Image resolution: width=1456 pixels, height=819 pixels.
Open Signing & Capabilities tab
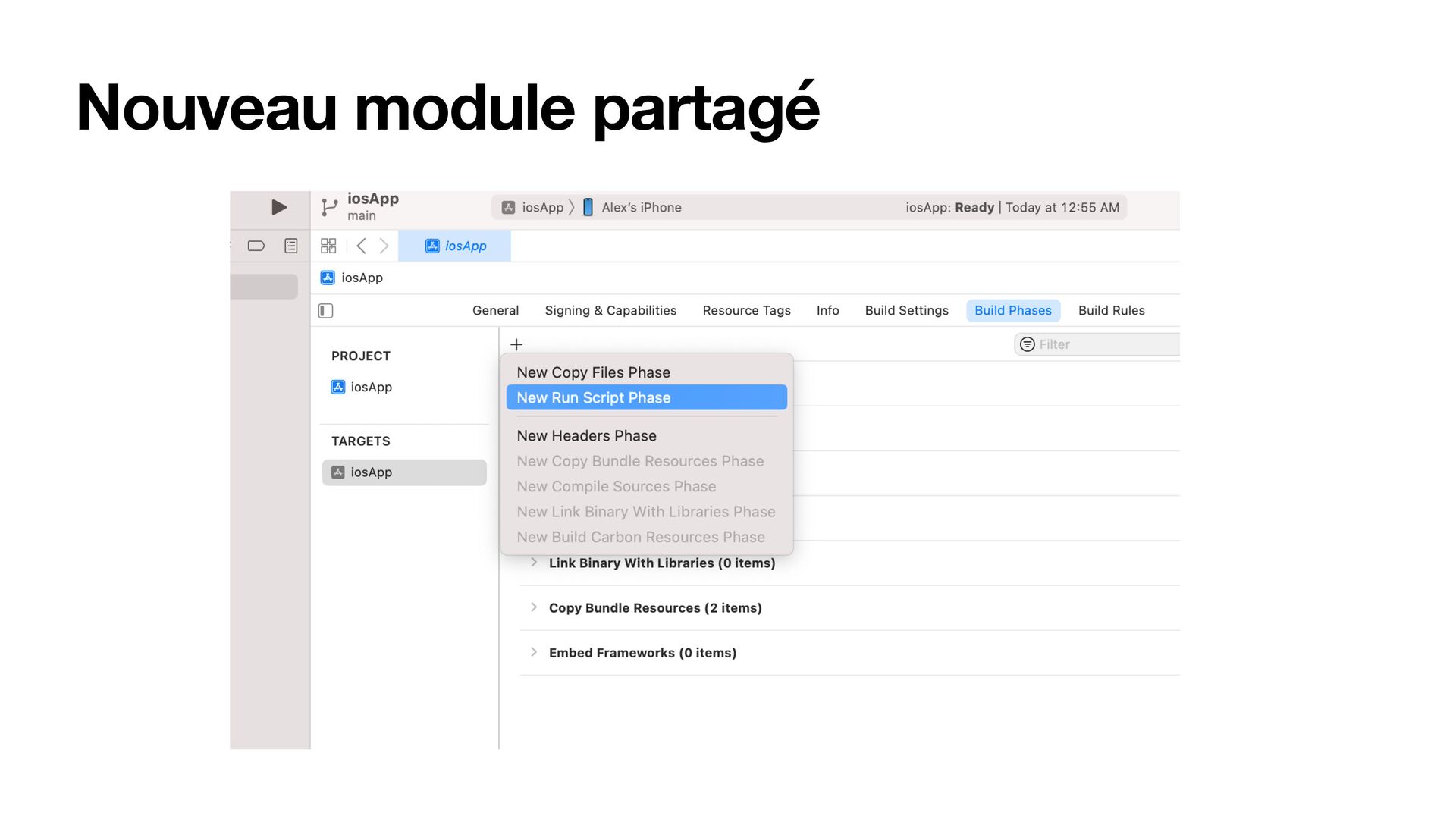[x=610, y=310]
